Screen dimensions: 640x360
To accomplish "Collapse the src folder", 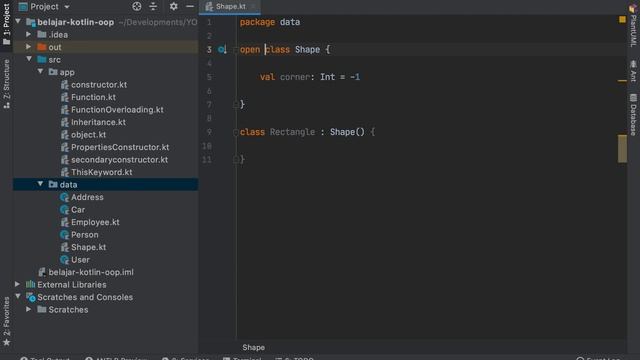I will point(29,59).
